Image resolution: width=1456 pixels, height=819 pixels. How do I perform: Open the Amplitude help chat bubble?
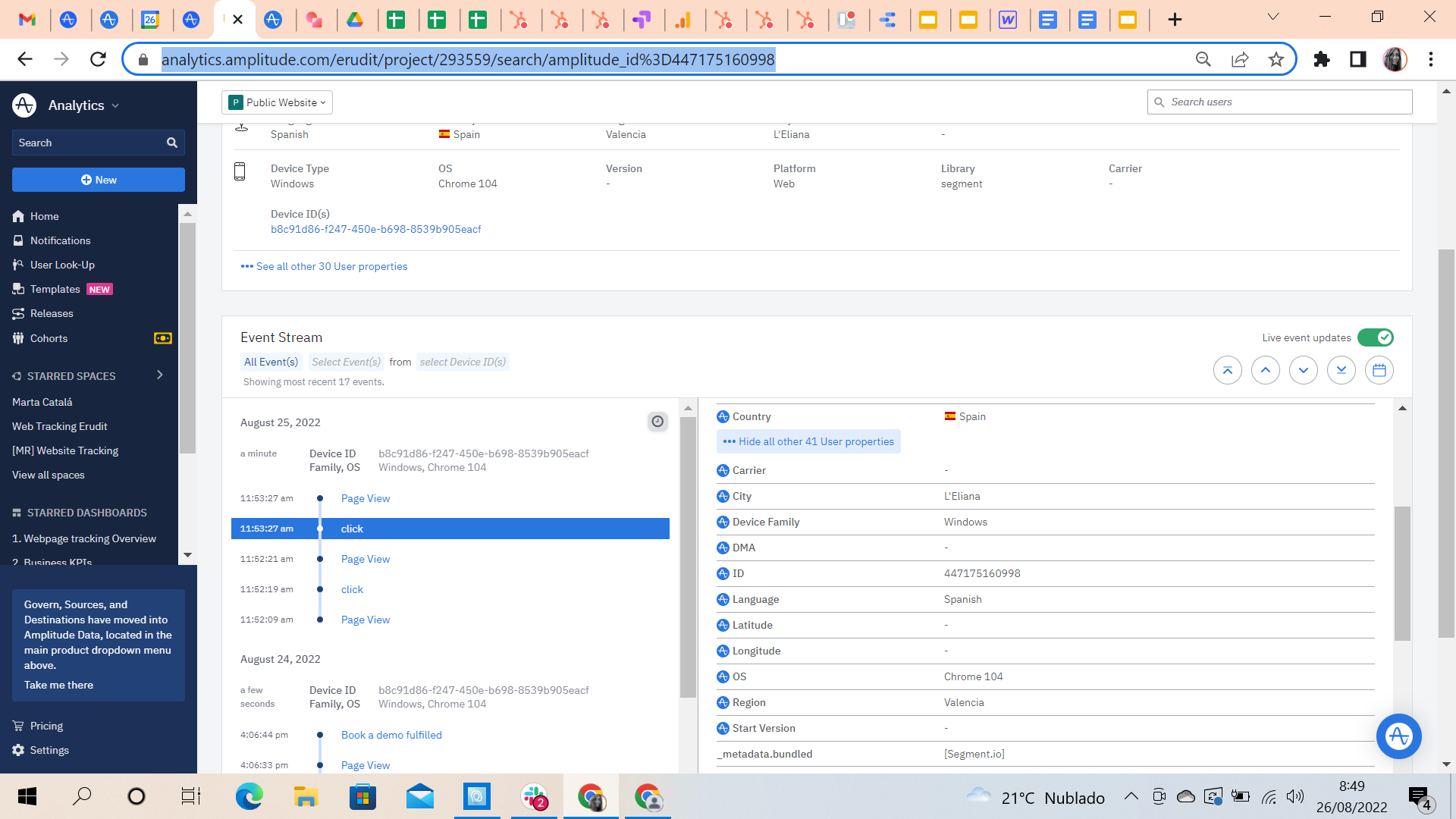pyautogui.click(x=1398, y=736)
